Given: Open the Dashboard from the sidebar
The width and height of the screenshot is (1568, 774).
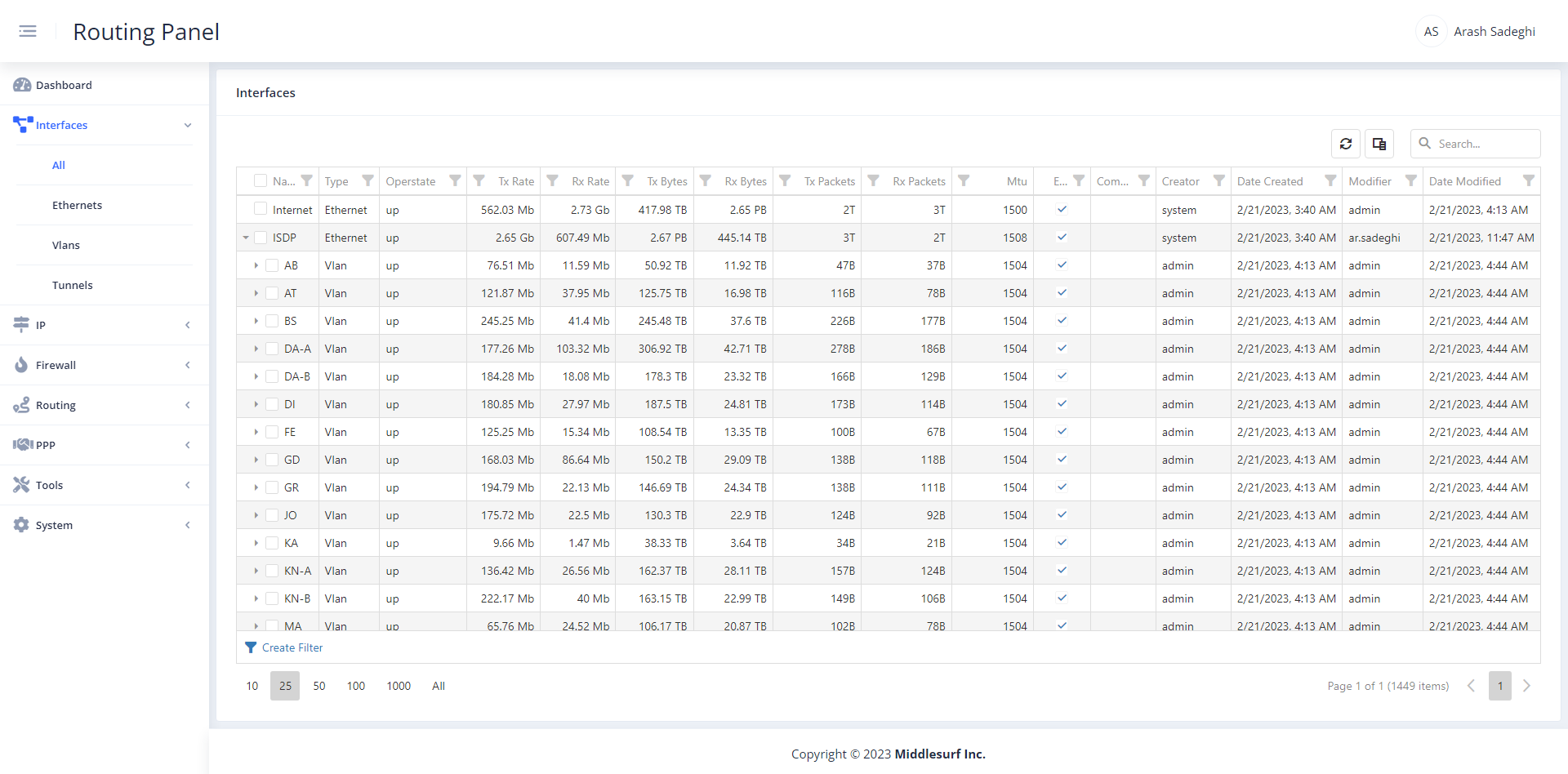Looking at the screenshot, I should [x=64, y=85].
